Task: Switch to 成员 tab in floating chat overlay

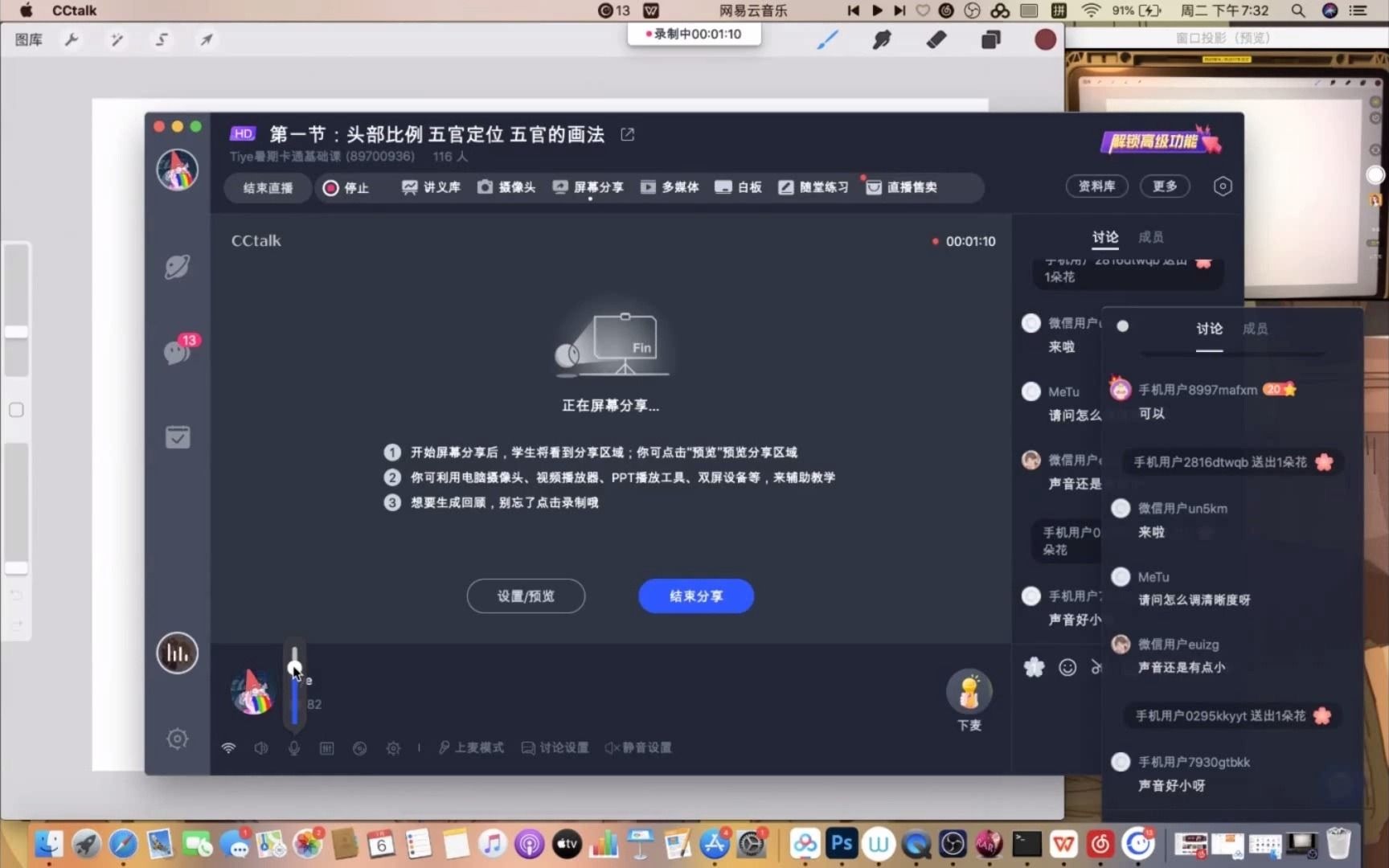Action: [x=1255, y=329]
